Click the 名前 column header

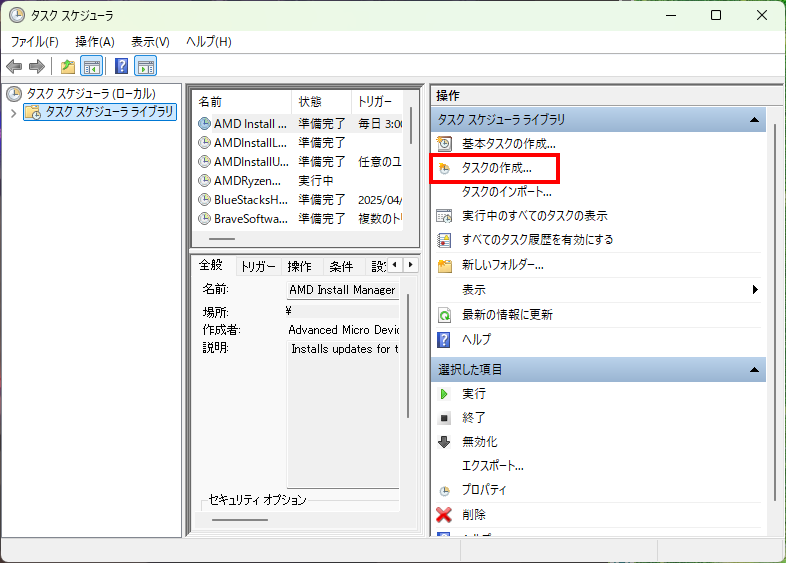(240, 102)
